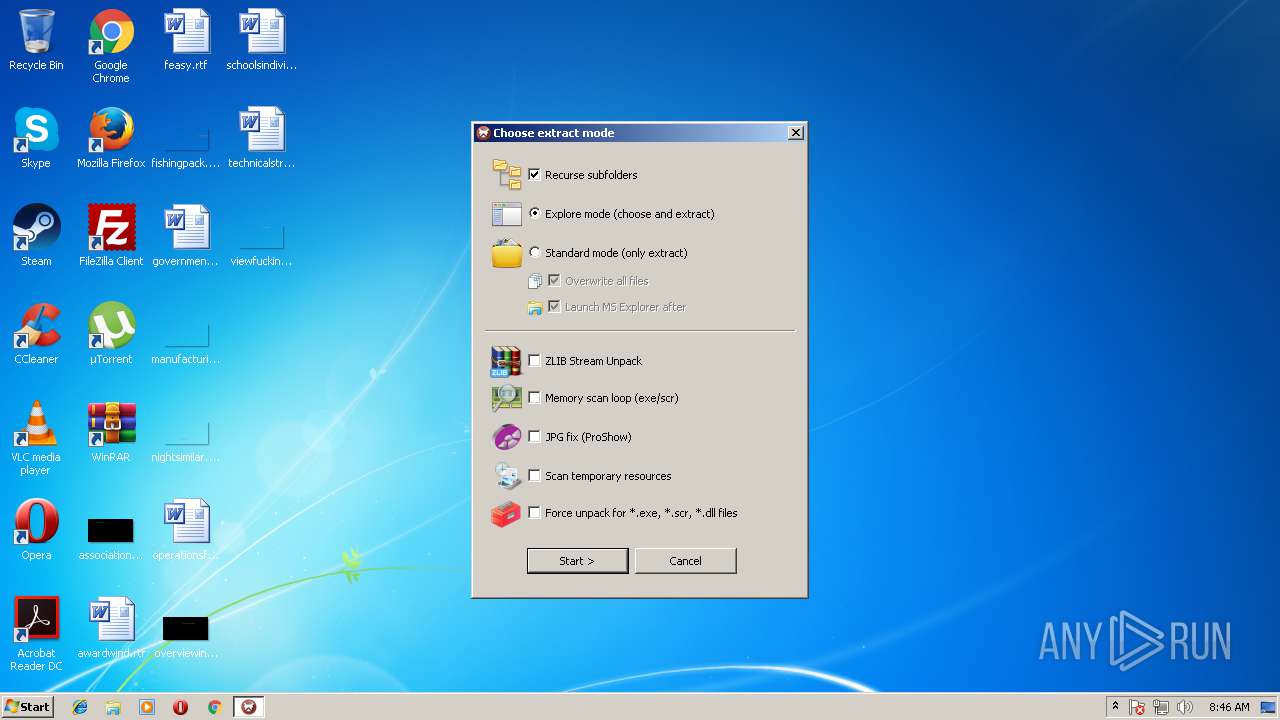This screenshot has width=1280, height=720.
Task: Click the active extractor taskbar button
Action: pyautogui.click(x=248, y=707)
